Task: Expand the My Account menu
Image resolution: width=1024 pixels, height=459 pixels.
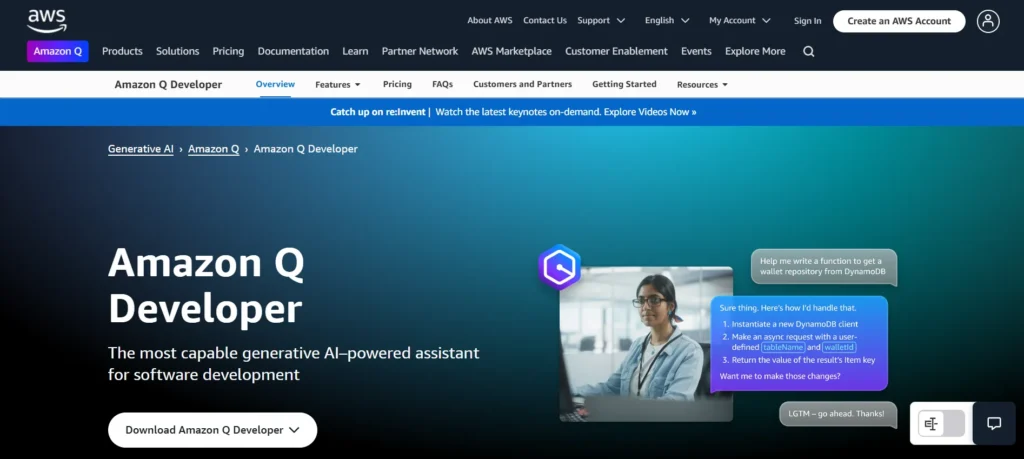Action: point(739,21)
